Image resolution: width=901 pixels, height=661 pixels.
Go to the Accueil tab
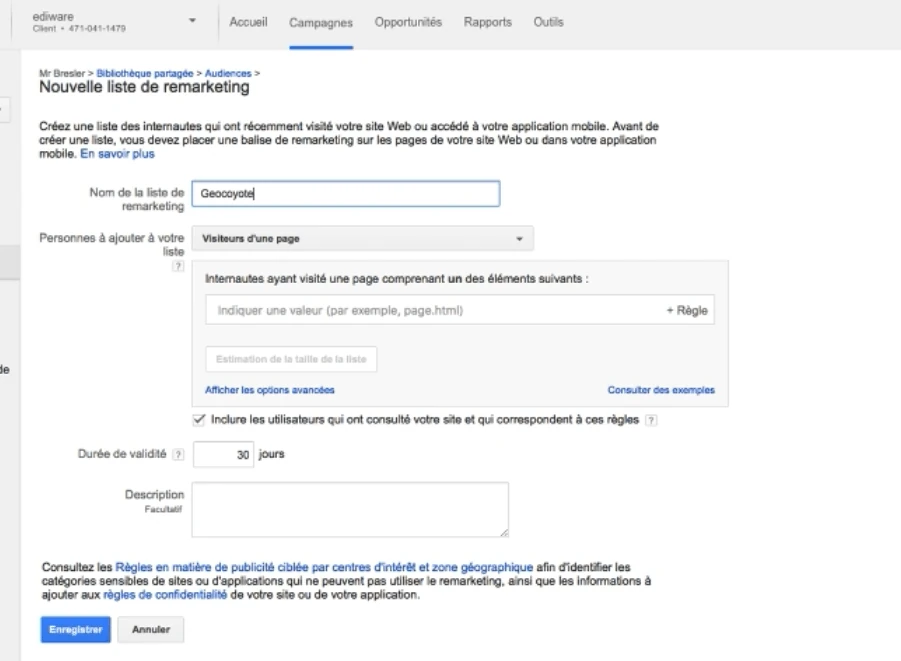(248, 22)
